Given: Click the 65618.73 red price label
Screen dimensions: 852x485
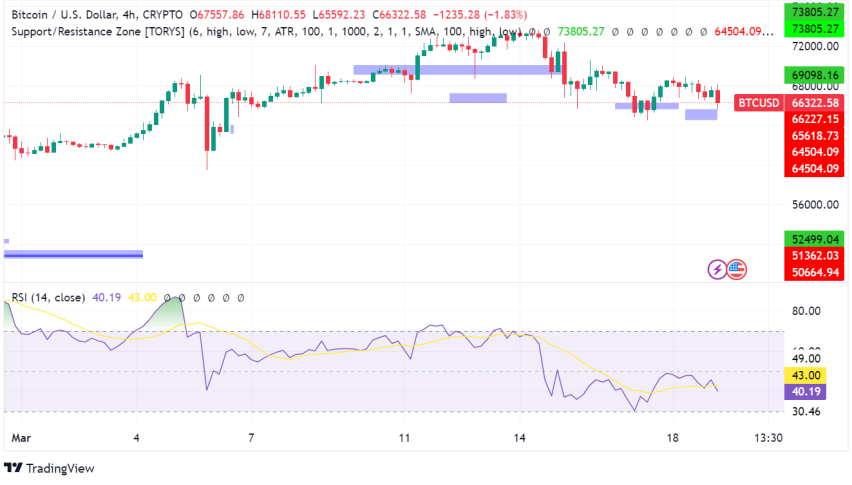Looking at the screenshot, I should (x=814, y=136).
